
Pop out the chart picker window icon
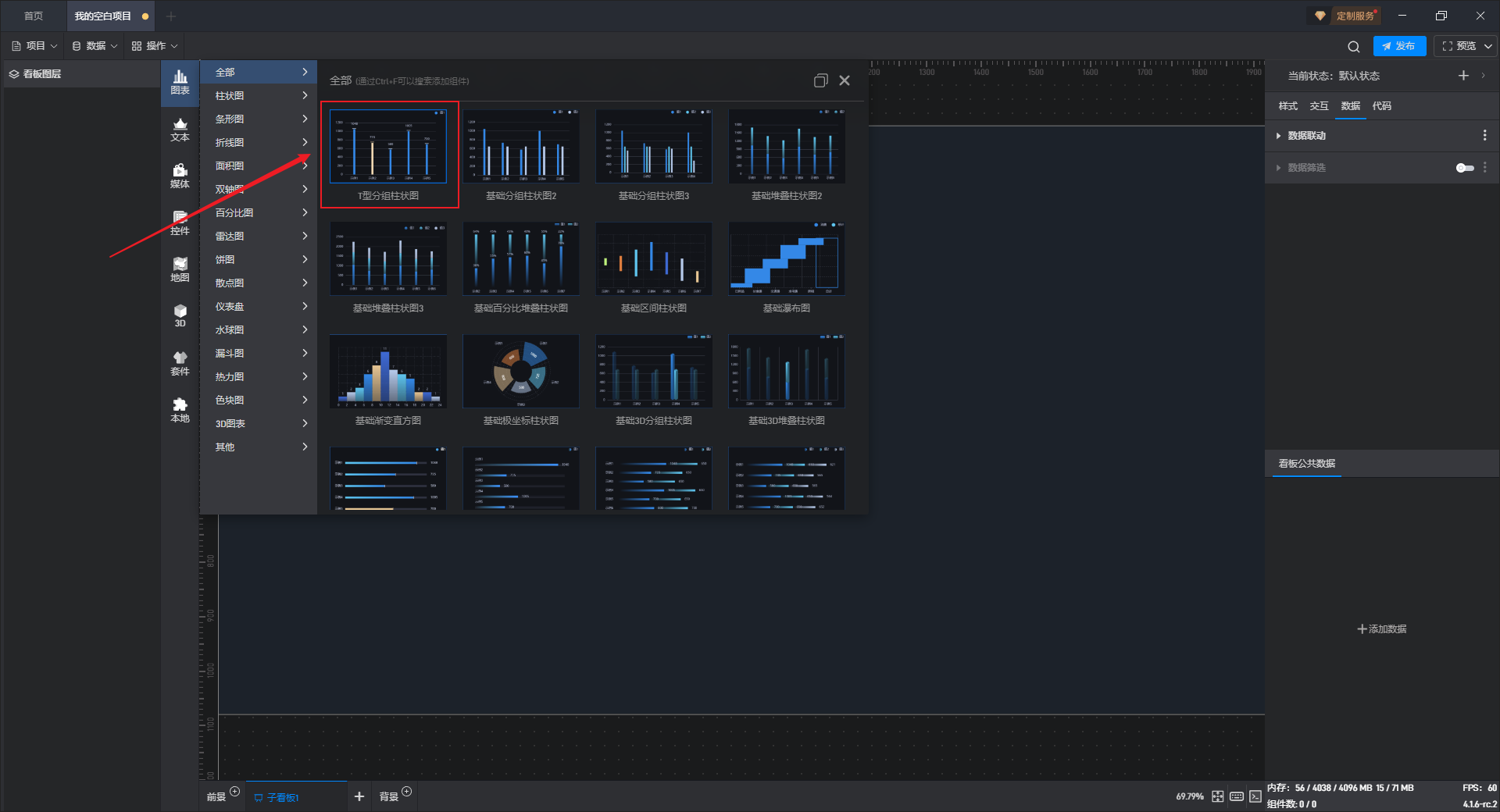[x=820, y=80]
